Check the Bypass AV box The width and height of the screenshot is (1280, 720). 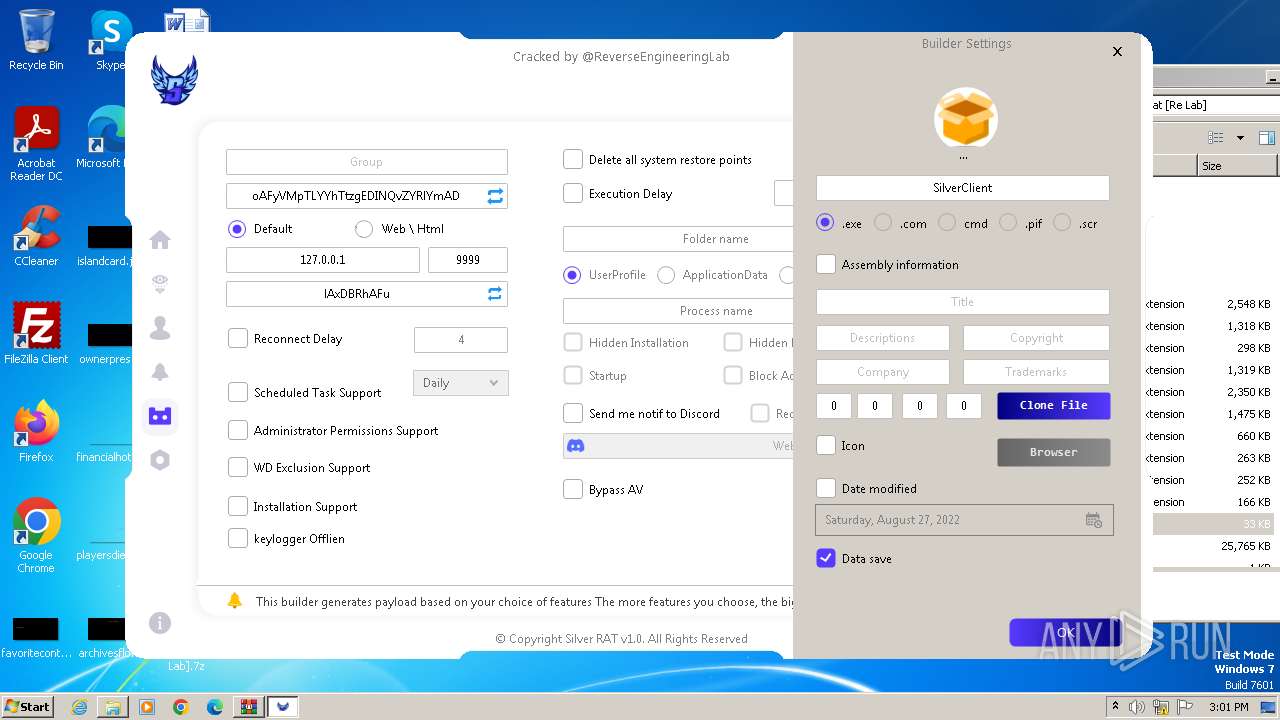[573, 489]
